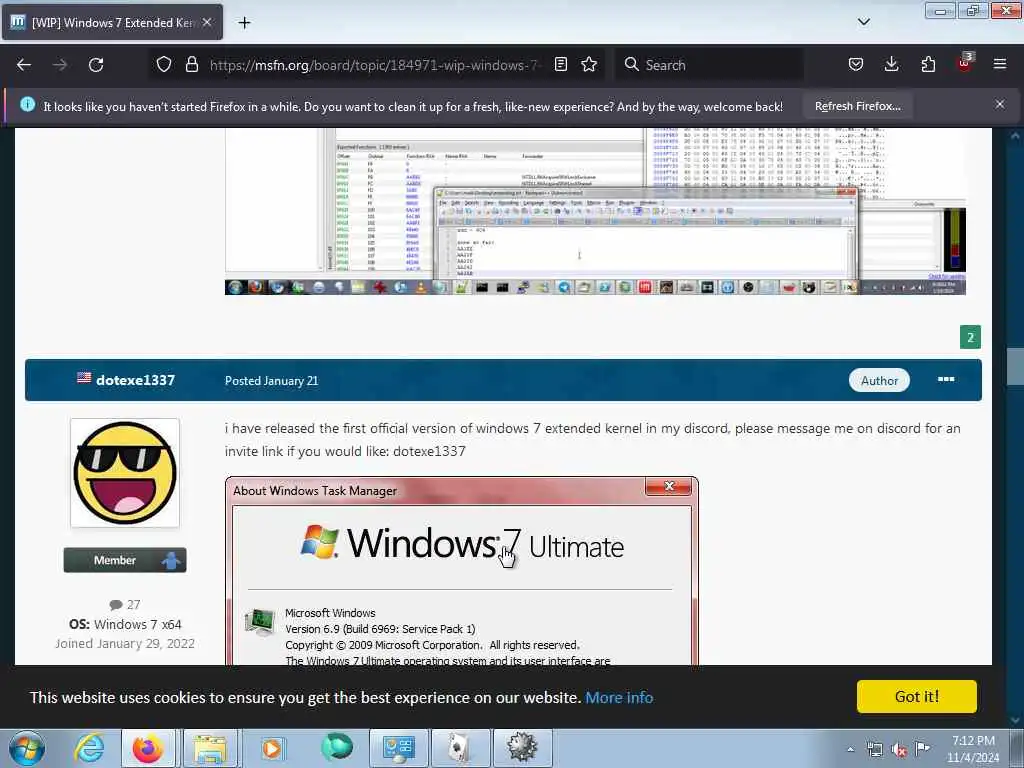Click the page vertical scrollbar thumb
The width and height of the screenshot is (1024, 768).
(1015, 367)
